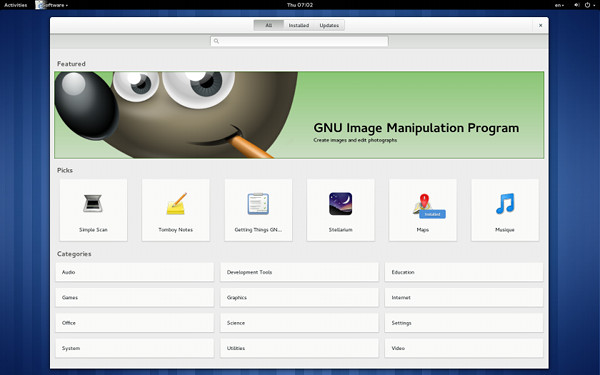Click the search magnifier icon
Screen dimensions: 600x375
pos(216,41)
